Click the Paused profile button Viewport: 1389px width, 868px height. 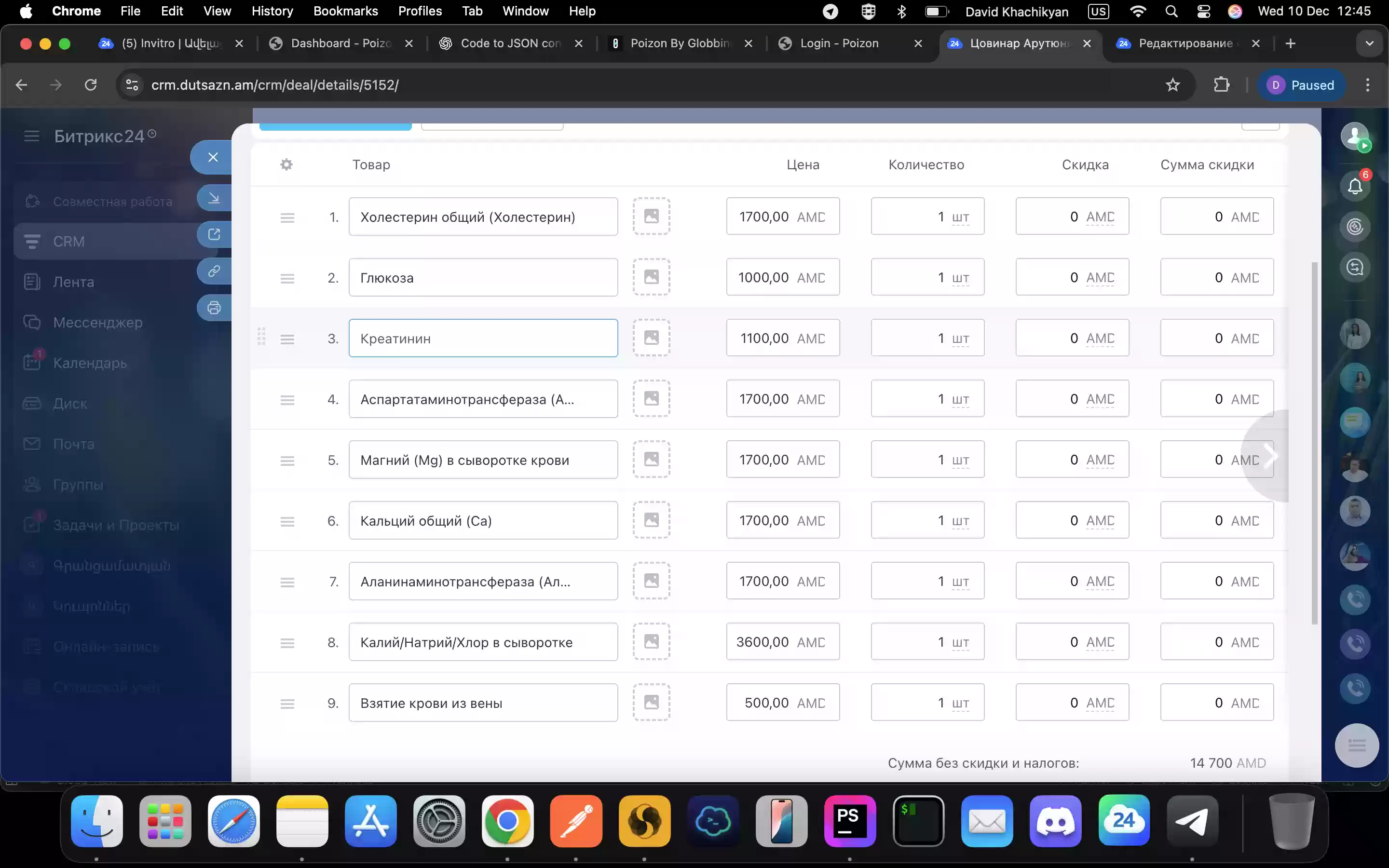pos(1301,85)
